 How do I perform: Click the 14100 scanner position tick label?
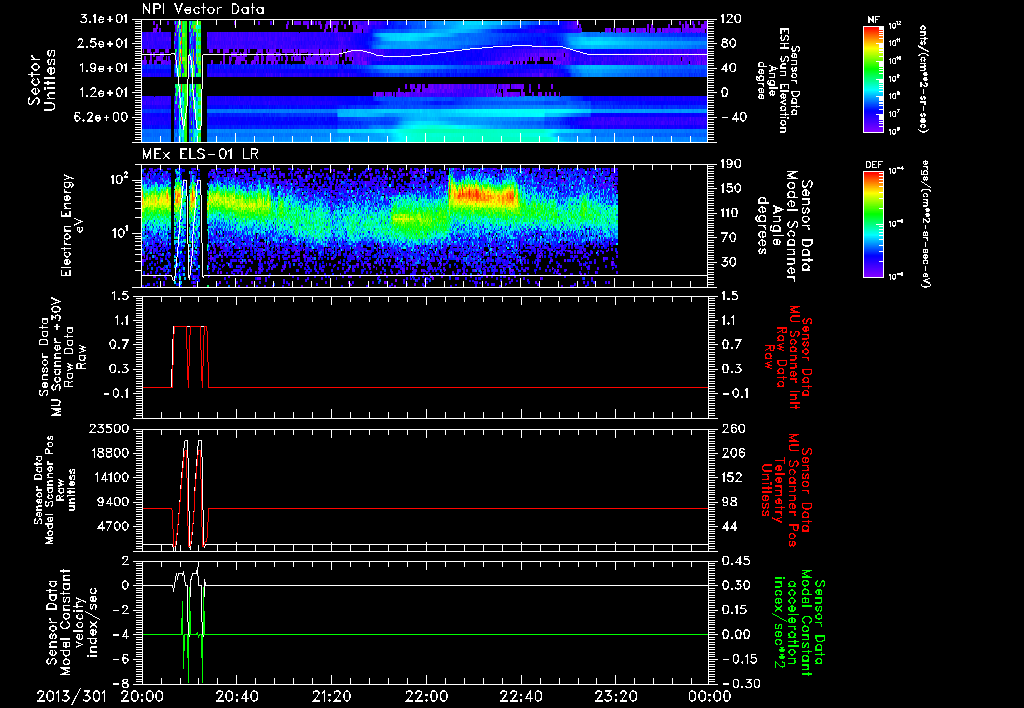point(108,477)
